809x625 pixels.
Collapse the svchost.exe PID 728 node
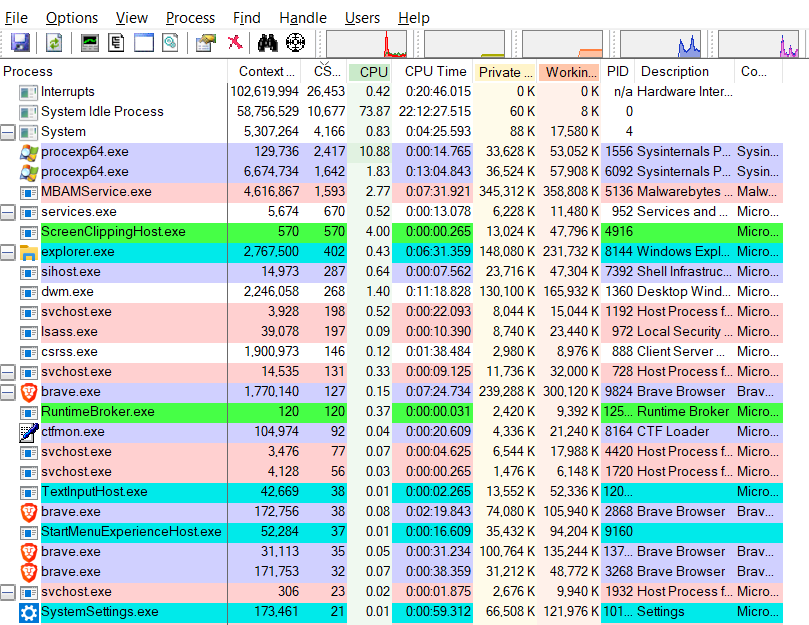[x=8, y=372]
